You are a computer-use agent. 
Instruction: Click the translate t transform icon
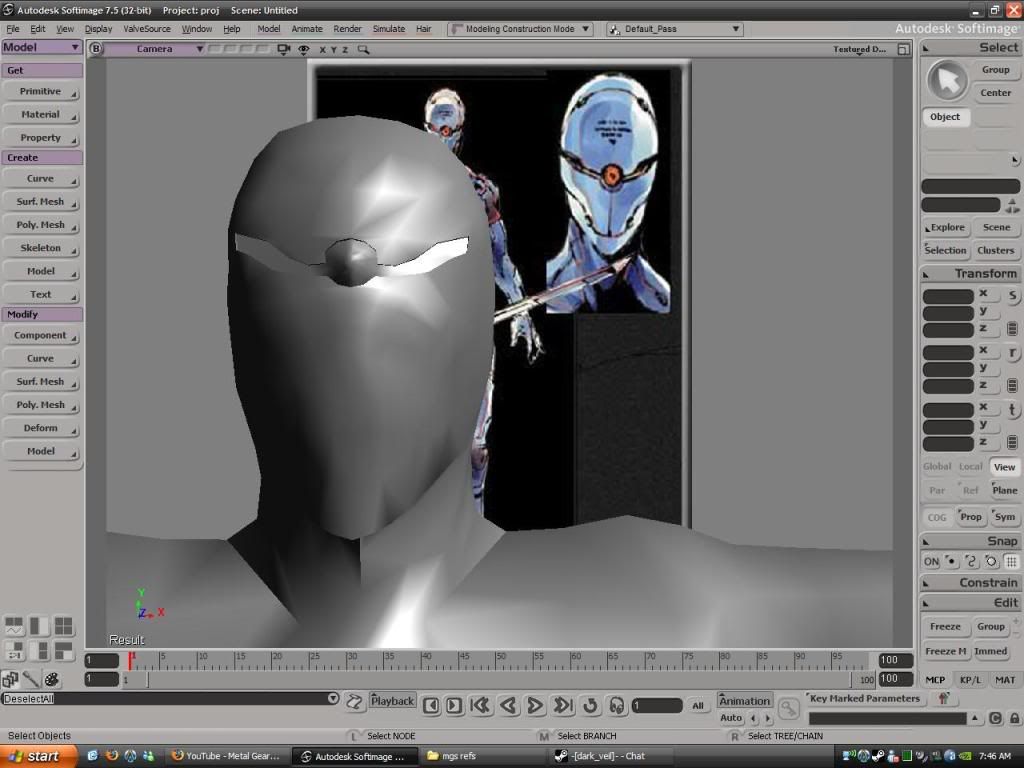click(x=1012, y=410)
